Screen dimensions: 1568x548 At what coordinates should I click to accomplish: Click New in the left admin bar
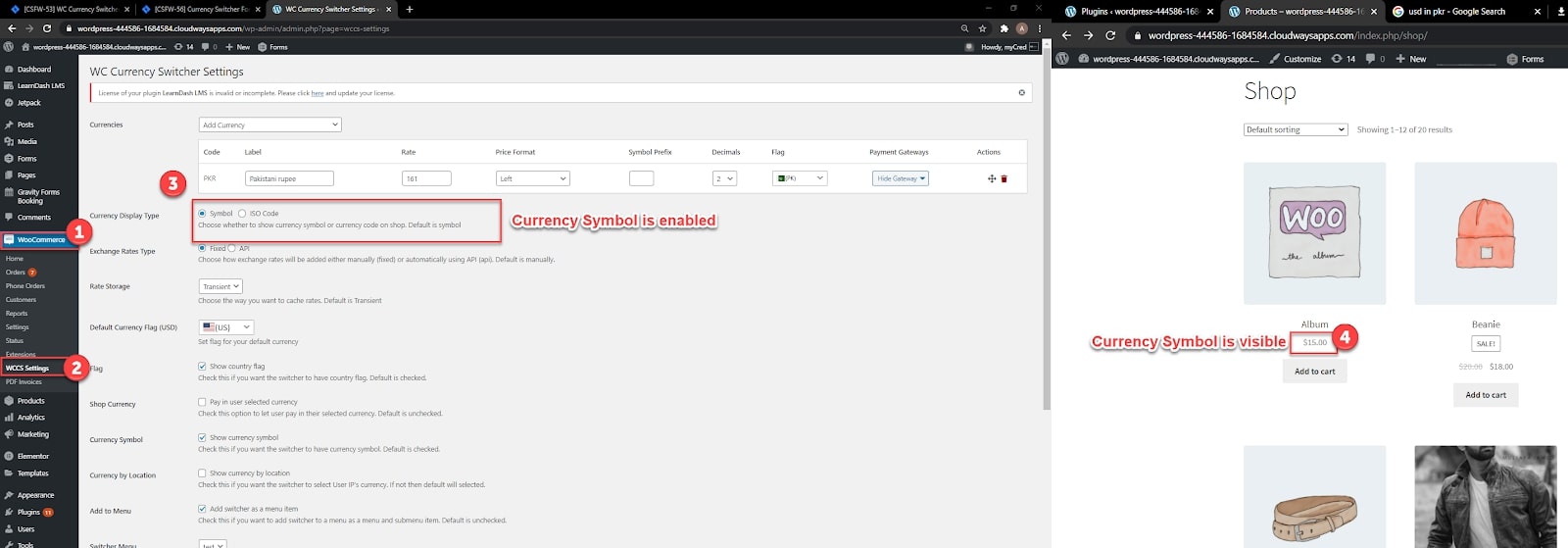click(x=238, y=46)
